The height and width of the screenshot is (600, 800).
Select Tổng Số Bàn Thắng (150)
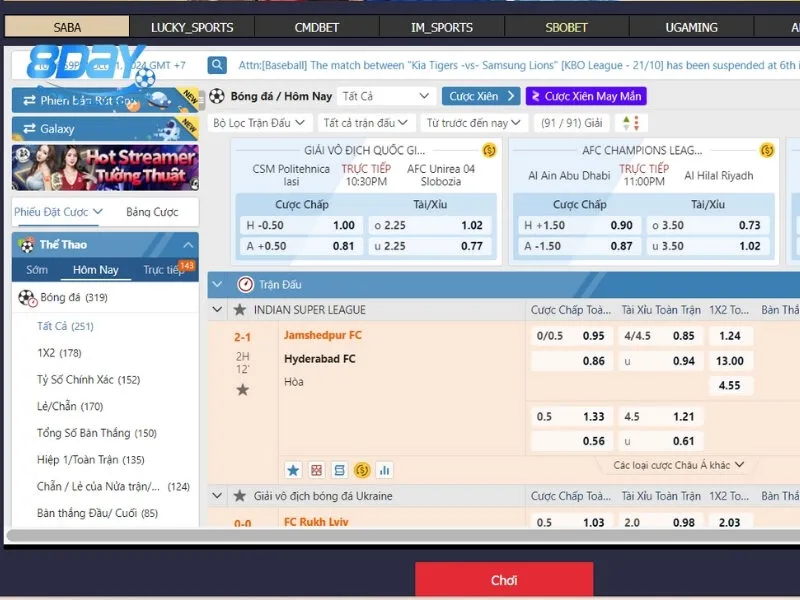point(96,433)
